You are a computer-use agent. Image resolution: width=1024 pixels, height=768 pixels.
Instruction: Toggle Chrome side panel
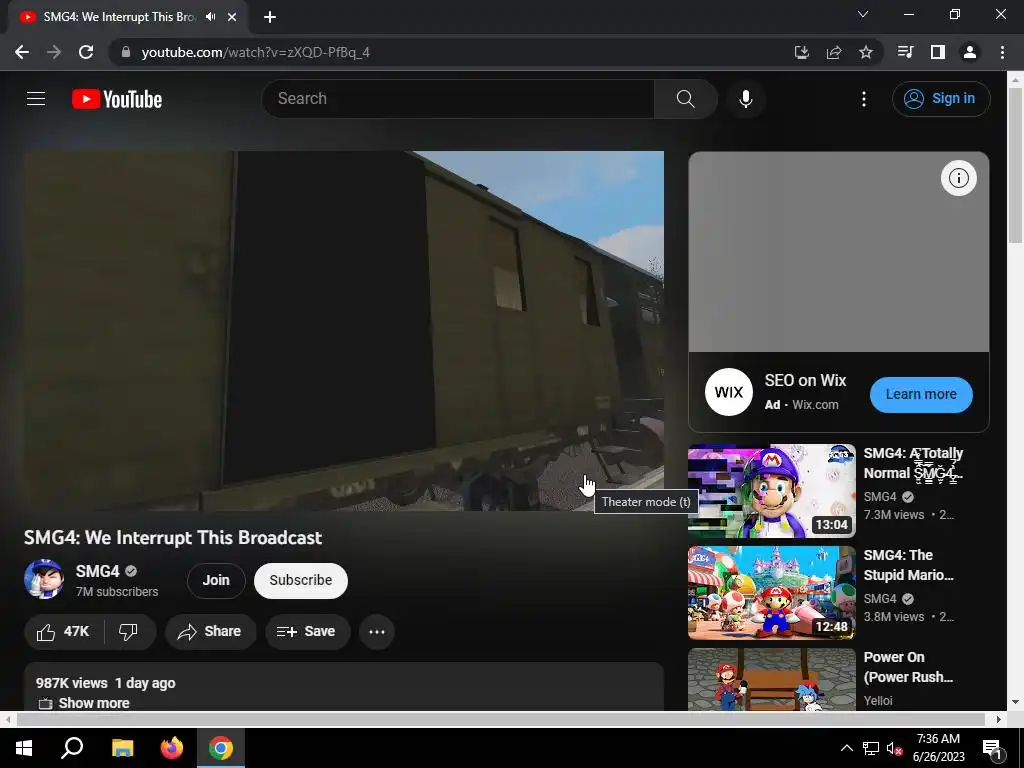[937, 52]
